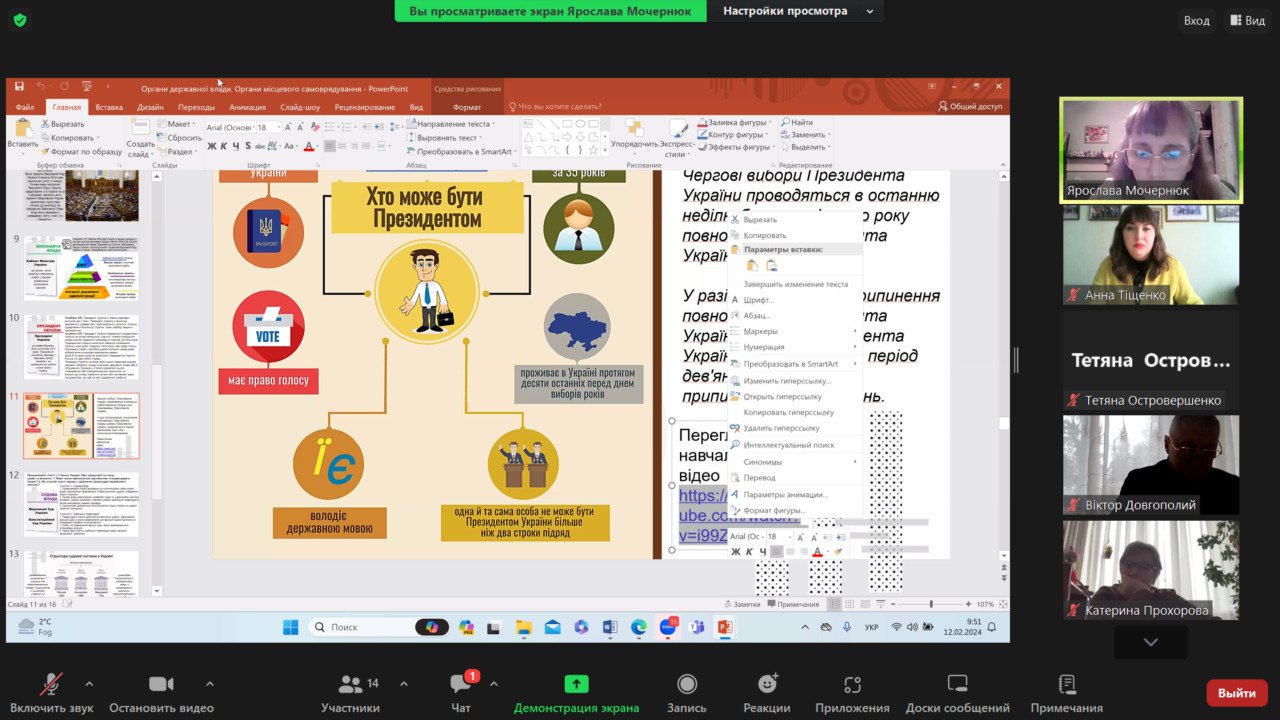This screenshot has width=1280, height=720.
Task: Click Windows Start button
Action: pyautogui.click(x=290, y=627)
